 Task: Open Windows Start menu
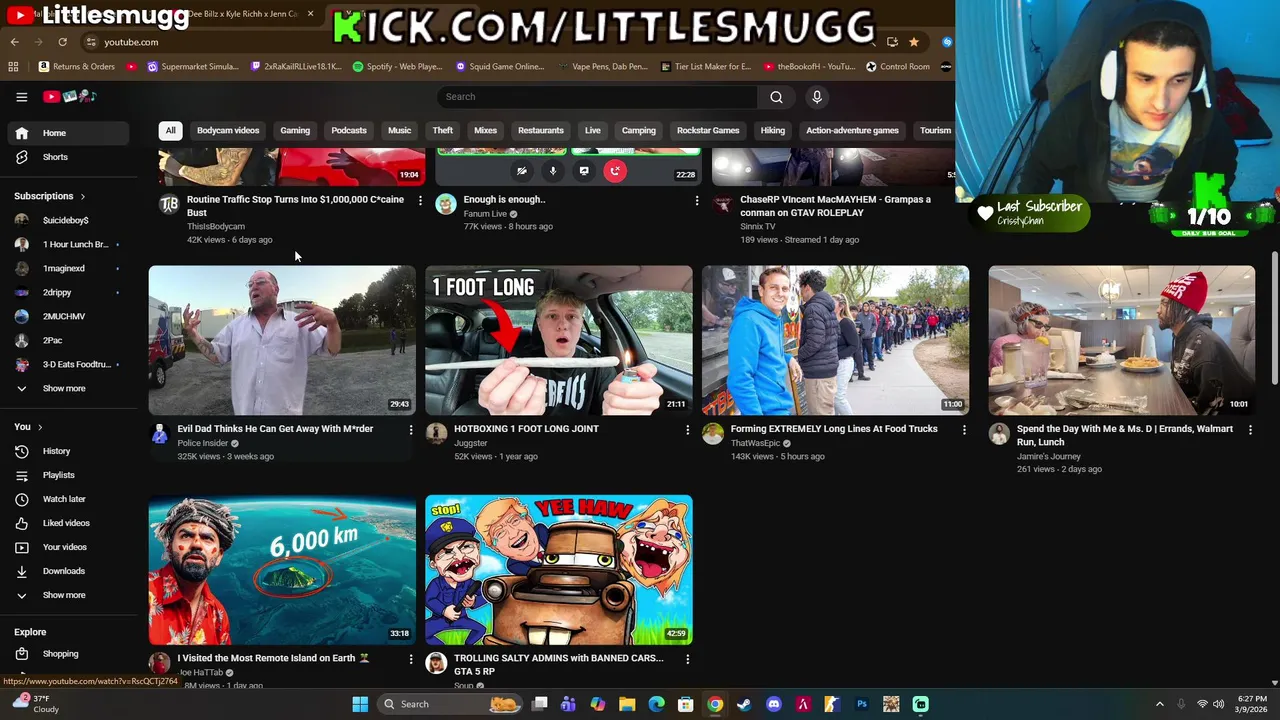tap(360, 704)
